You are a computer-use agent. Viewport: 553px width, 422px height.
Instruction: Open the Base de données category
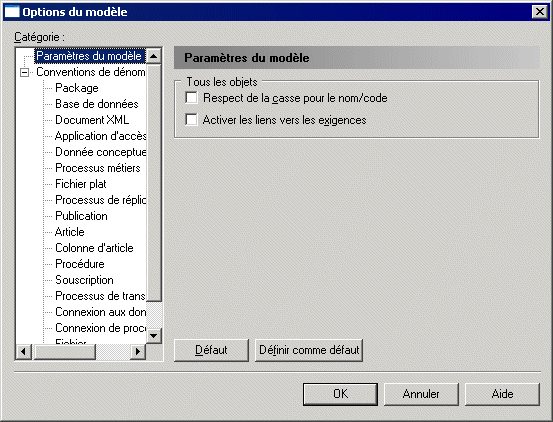pyautogui.click(x=97, y=104)
